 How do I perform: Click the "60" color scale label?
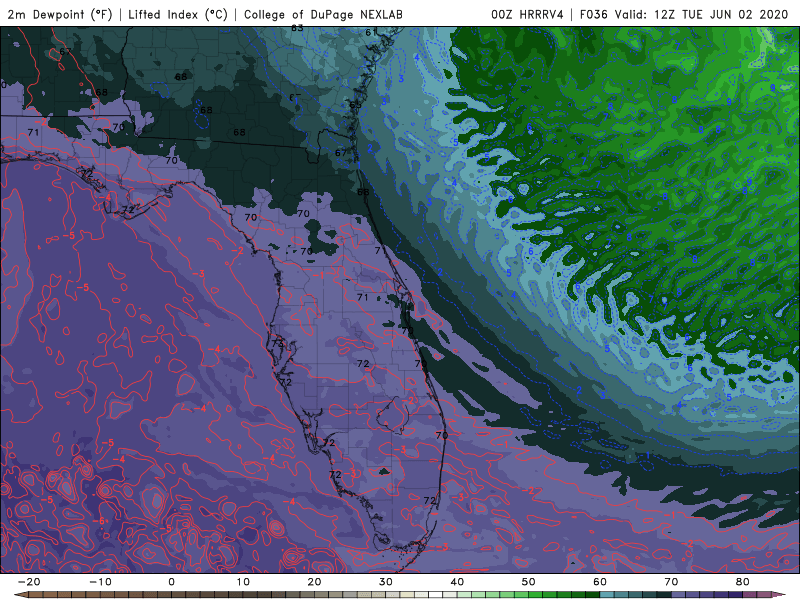(x=600, y=582)
